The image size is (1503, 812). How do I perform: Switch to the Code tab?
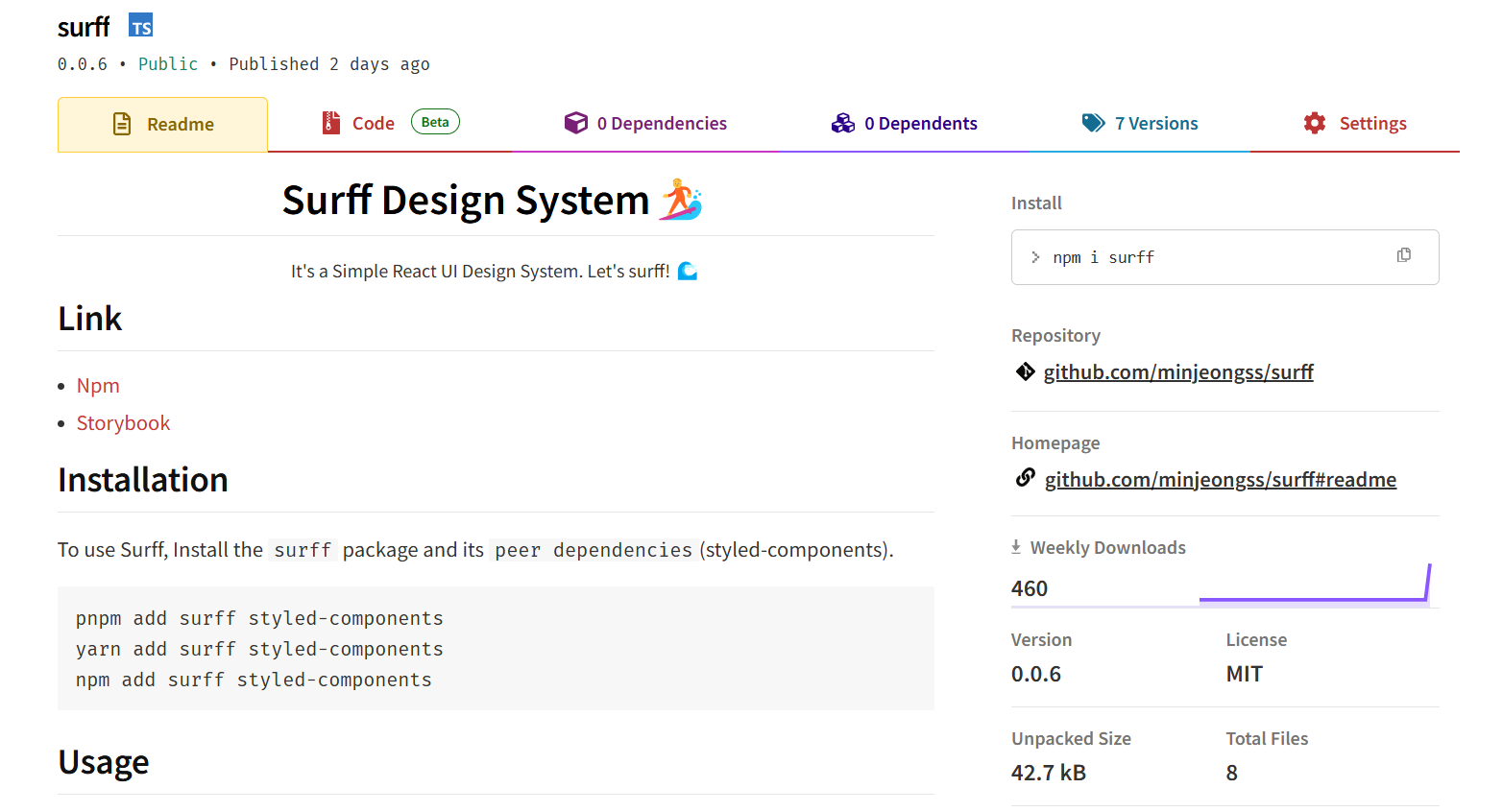(390, 124)
